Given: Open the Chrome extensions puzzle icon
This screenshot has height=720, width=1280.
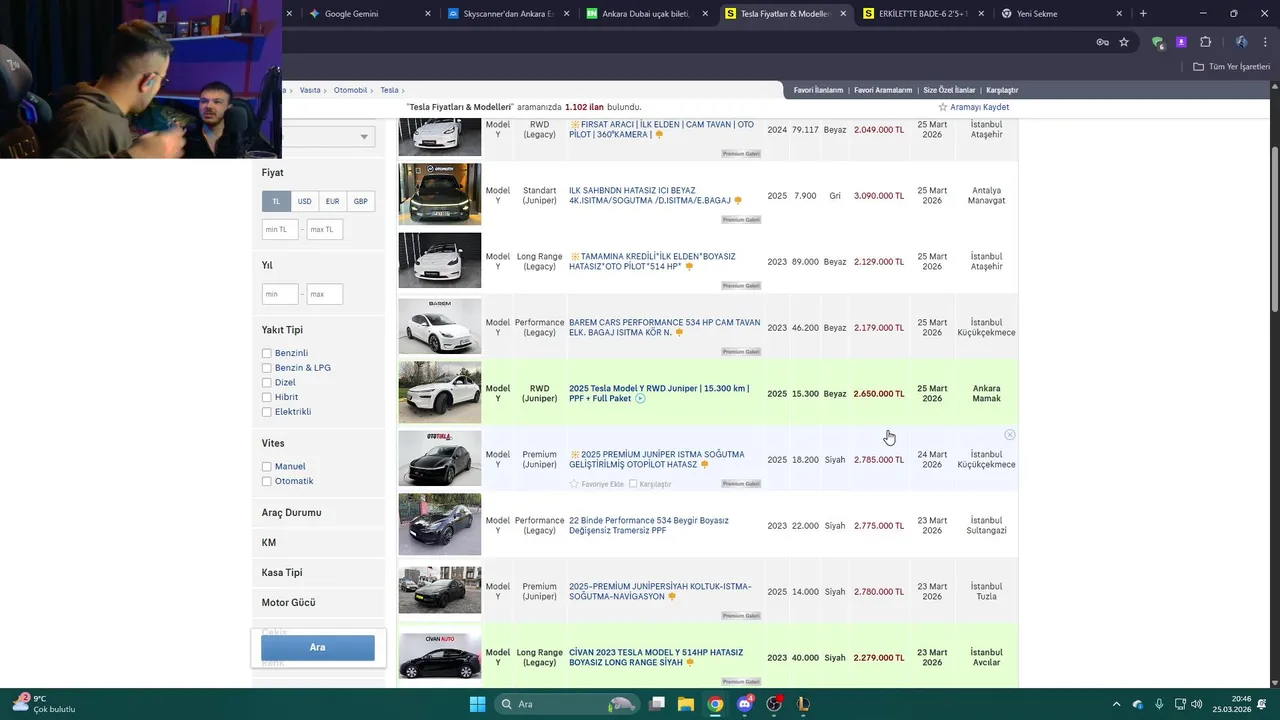Looking at the screenshot, I should (1205, 42).
